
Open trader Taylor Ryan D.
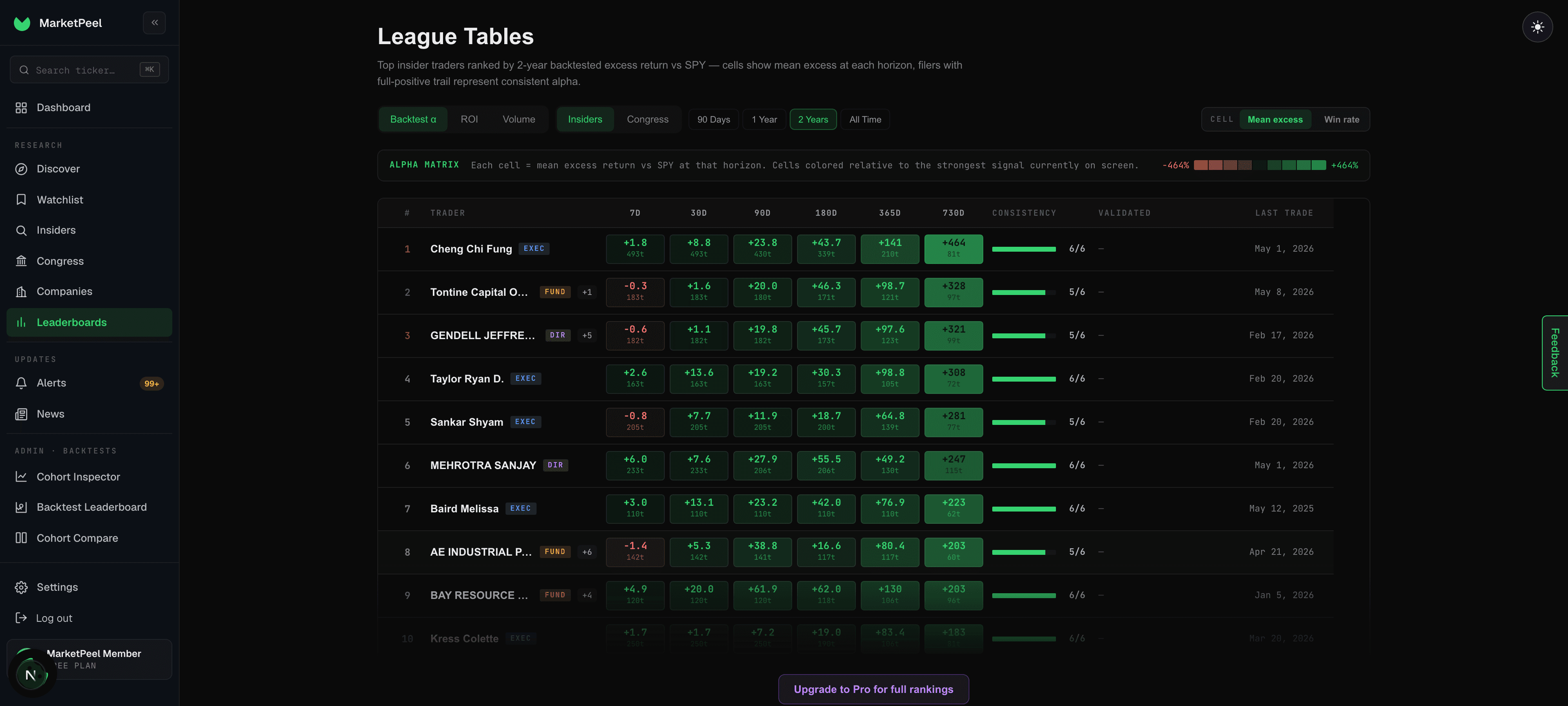(467, 379)
